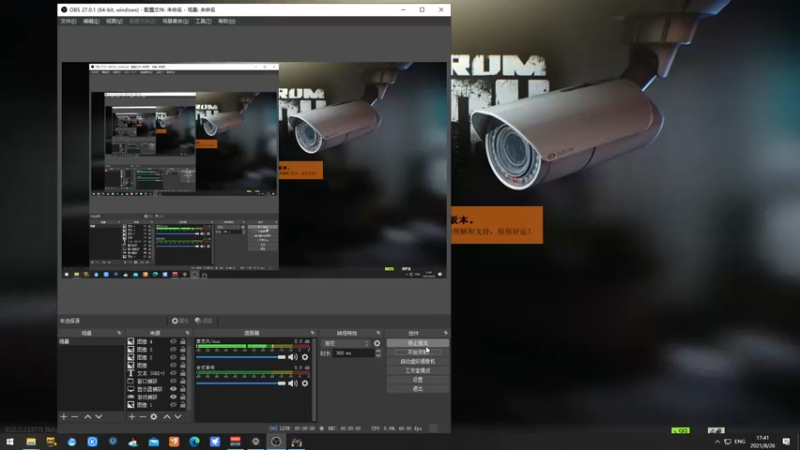Image resolution: width=800 pixels, height=450 pixels.
Task: Open the scene transition type dropdown
Action: pos(345,343)
